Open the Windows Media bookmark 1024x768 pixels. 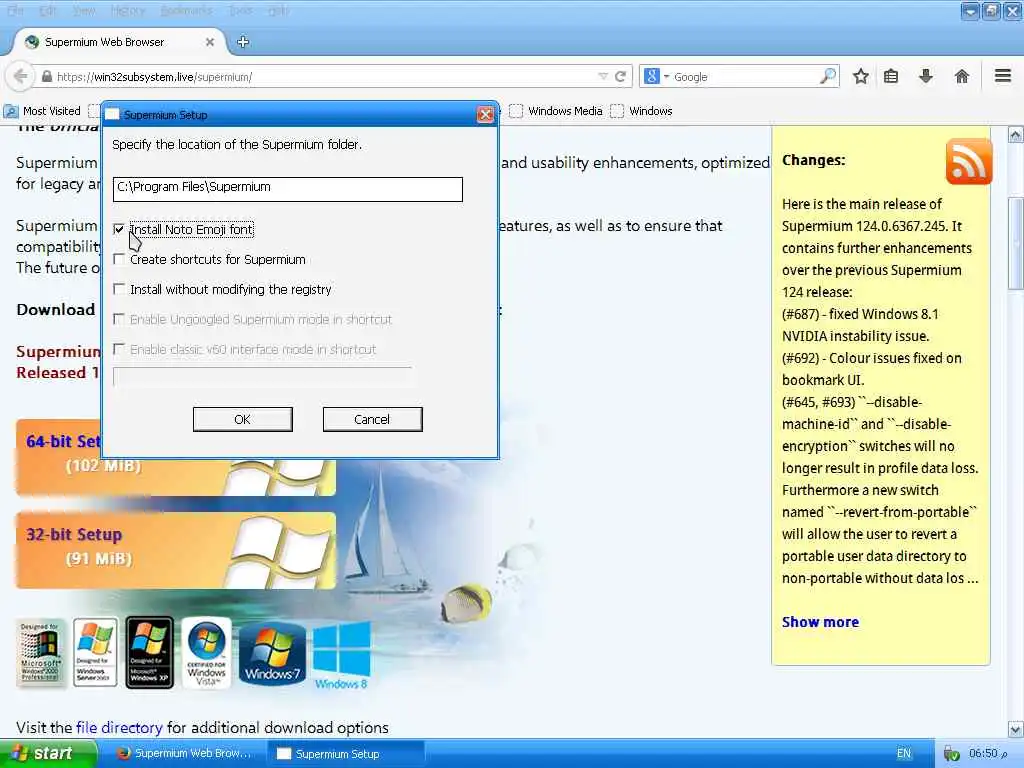point(556,111)
